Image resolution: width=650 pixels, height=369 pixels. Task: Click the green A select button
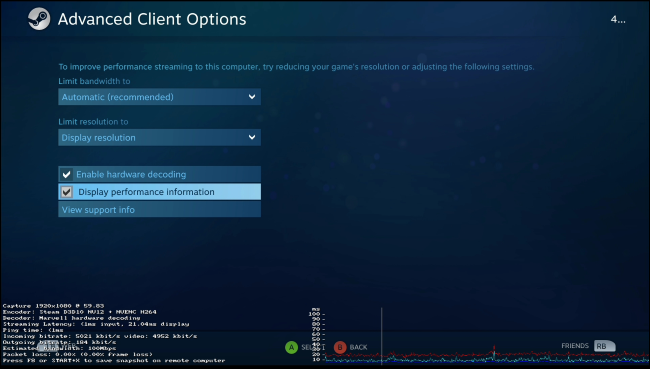[291, 347]
